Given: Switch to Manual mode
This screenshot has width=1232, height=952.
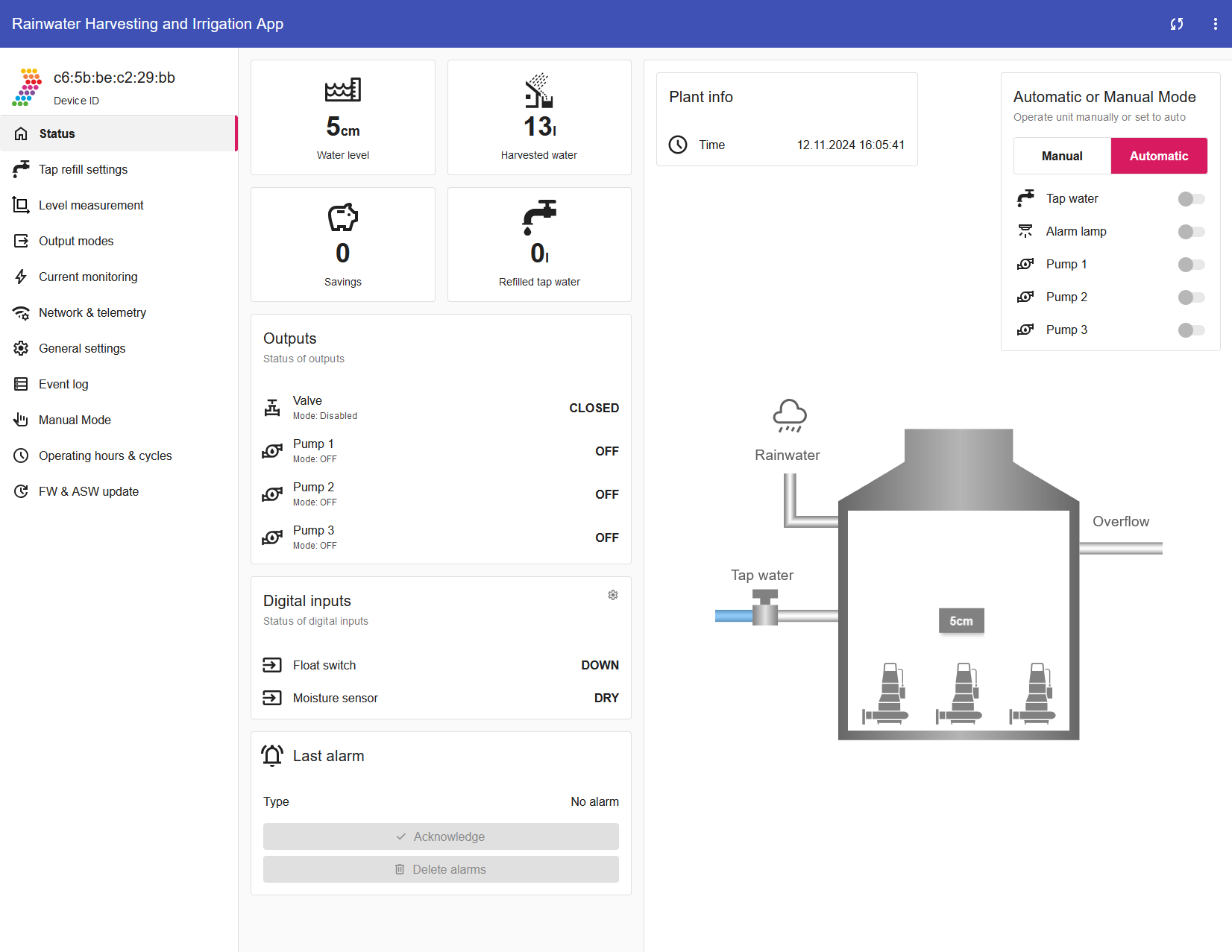Looking at the screenshot, I should 1062,156.
